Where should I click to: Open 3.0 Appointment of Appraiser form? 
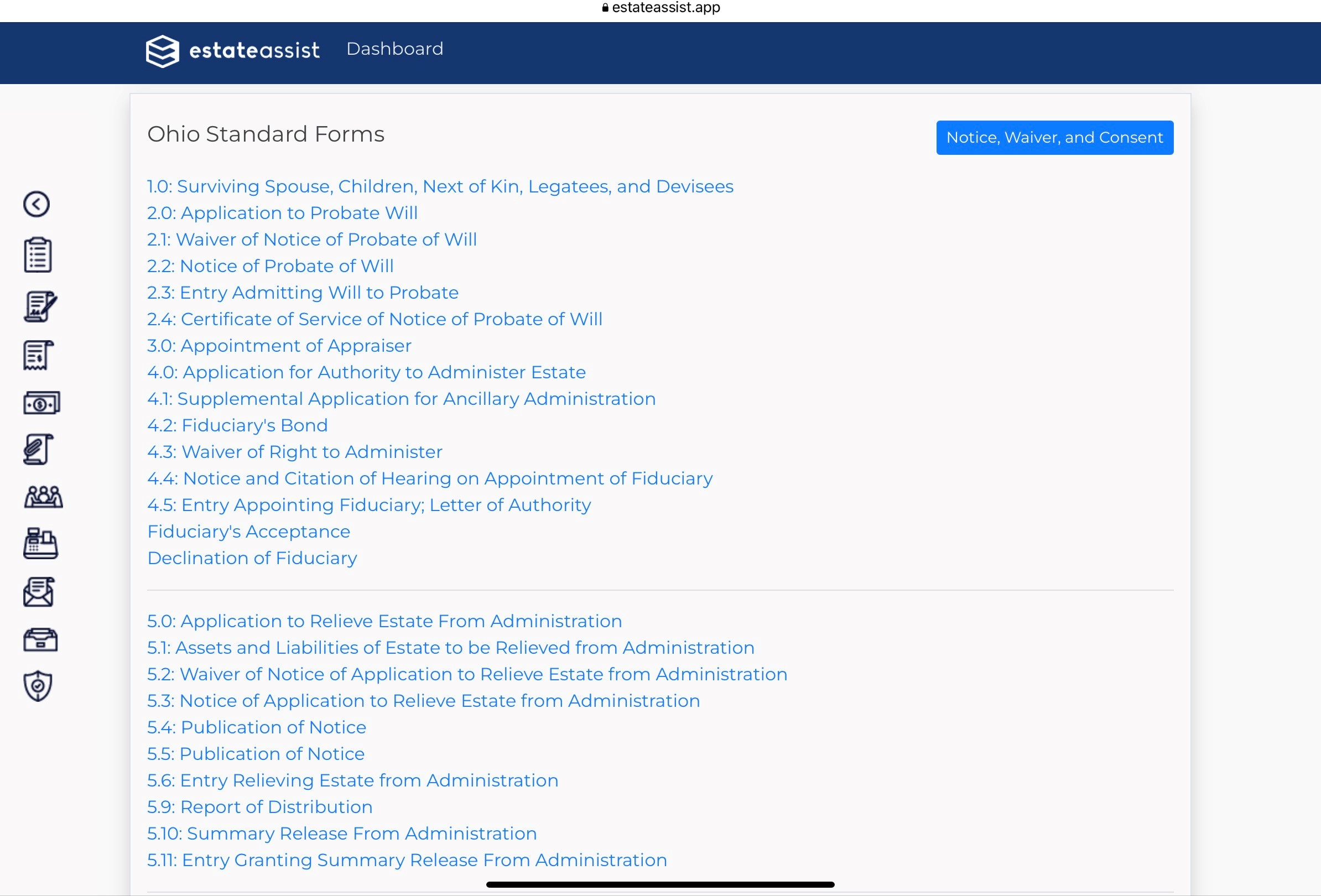[x=279, y=346]
